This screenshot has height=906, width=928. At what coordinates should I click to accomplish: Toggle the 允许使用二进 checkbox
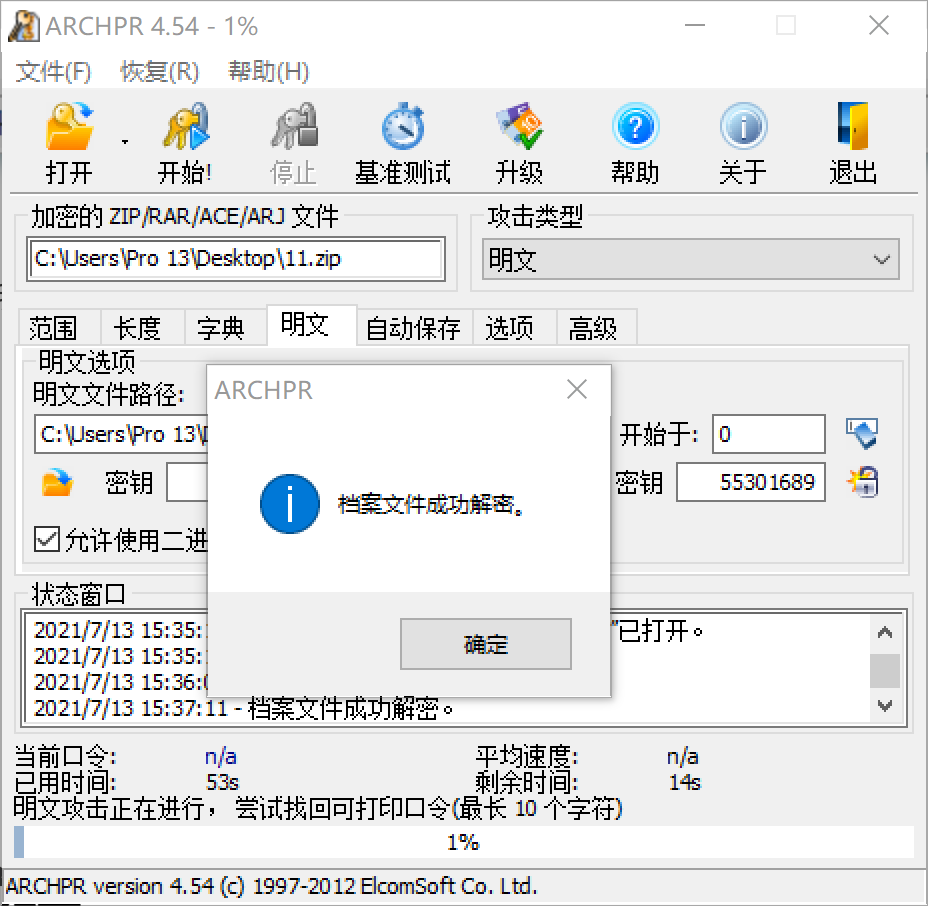[47, 540]
